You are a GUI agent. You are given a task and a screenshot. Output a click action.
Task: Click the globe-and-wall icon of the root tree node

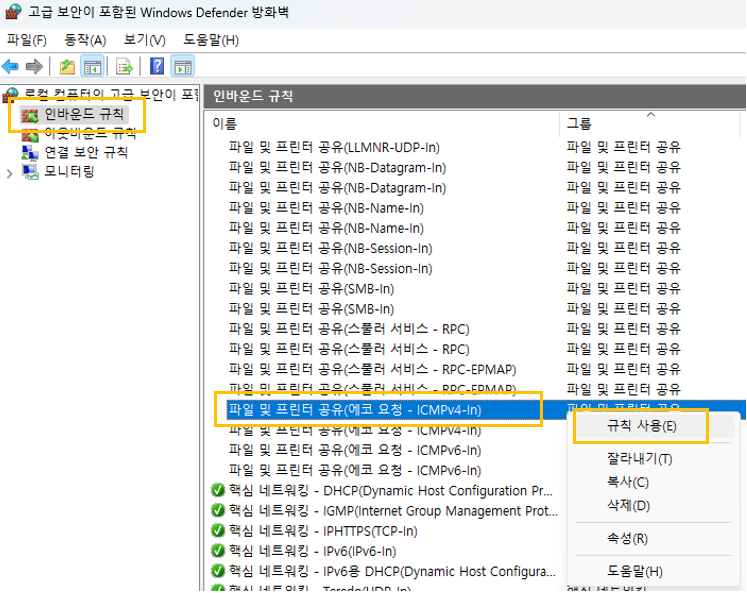(10, 95)
